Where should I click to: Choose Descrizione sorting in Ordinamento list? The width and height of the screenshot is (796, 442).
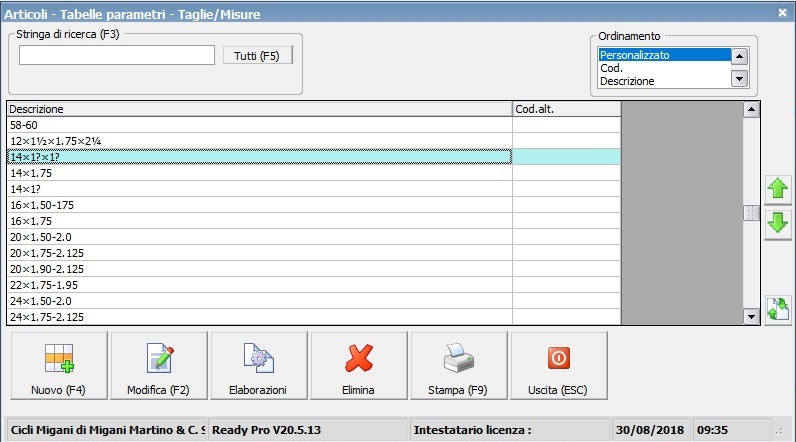click(x=664, y=81)
